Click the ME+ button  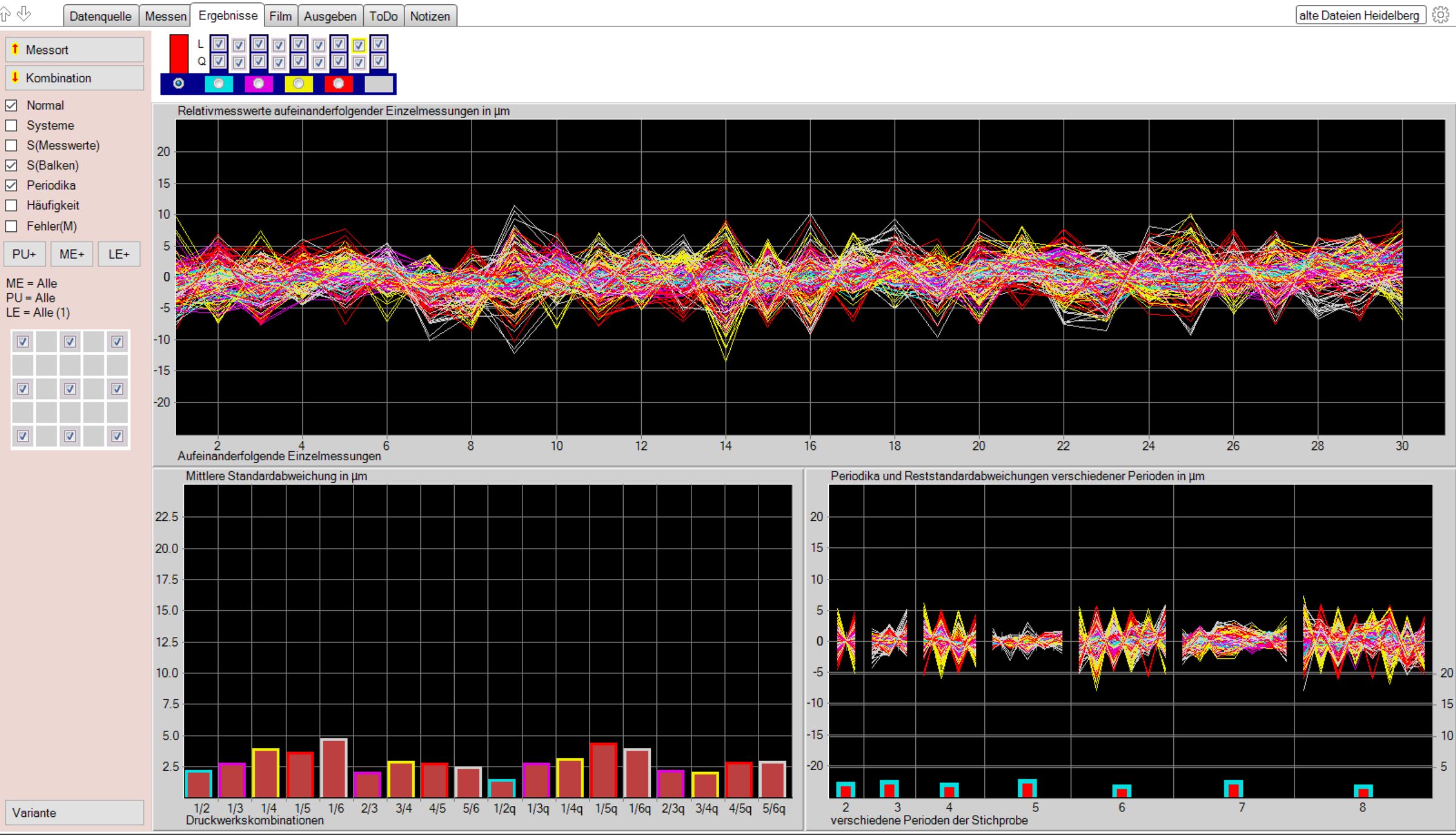click(71, 254)
